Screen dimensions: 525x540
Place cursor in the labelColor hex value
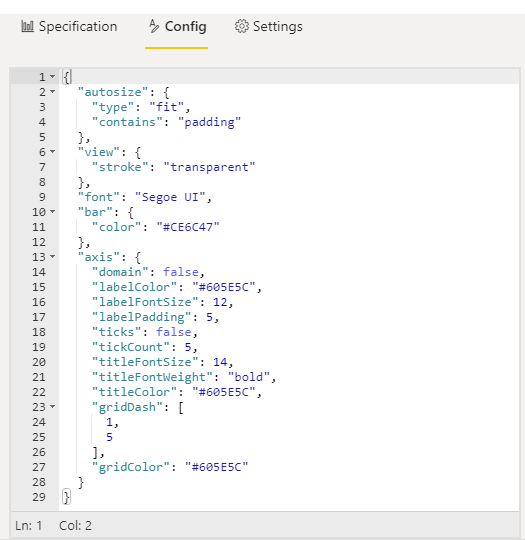224,287
